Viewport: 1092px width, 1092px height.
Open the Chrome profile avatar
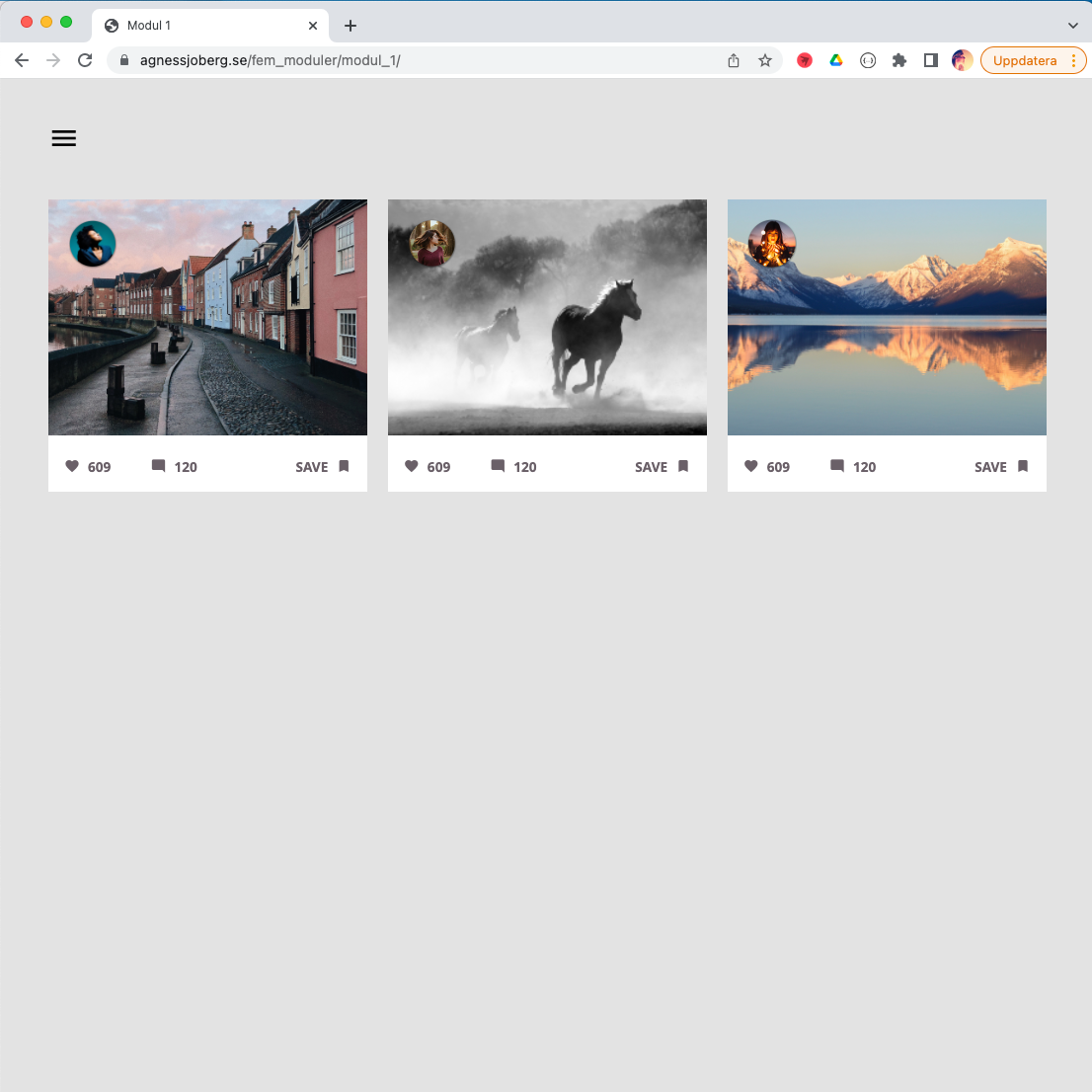tap(962, 60)
